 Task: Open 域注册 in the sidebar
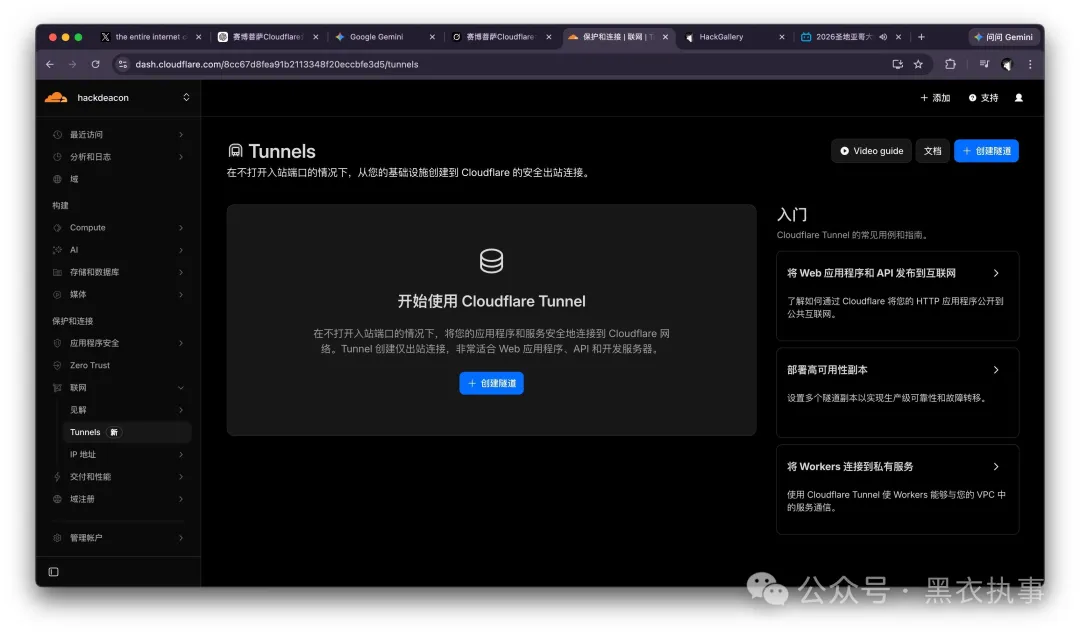tap(118, 499)
